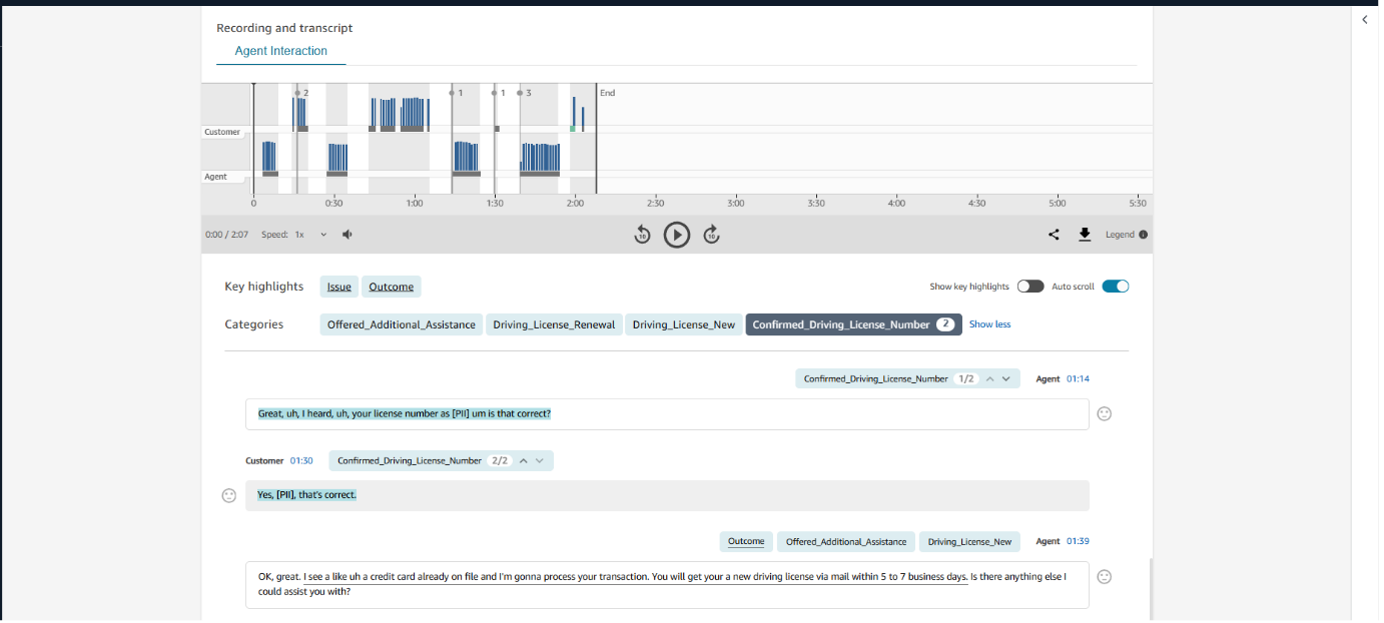The image size is (1384, 623).
Task: Click the Show less link
Action: tap(990, 325)
